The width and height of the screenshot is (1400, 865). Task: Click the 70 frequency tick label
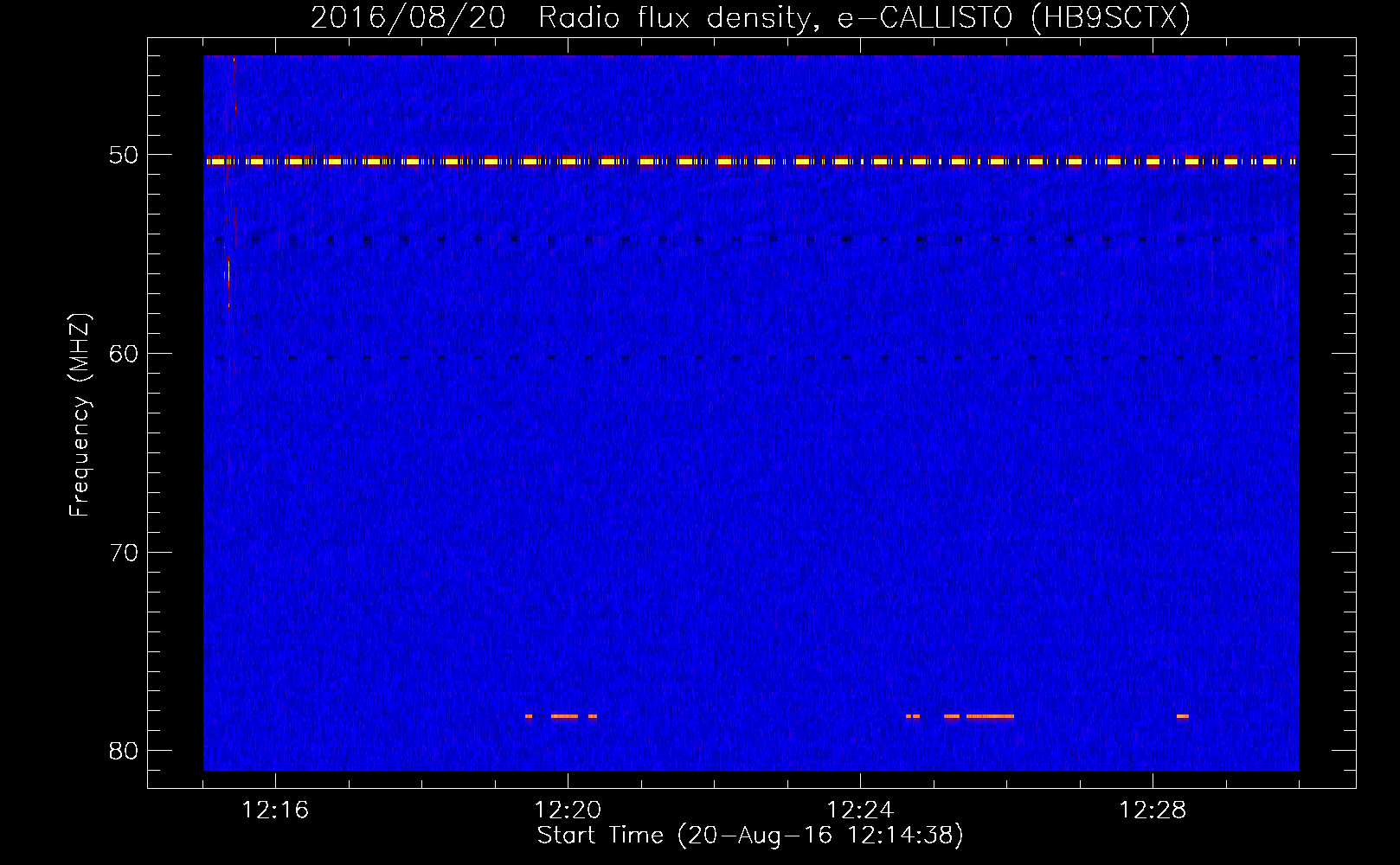pos(124,553)
